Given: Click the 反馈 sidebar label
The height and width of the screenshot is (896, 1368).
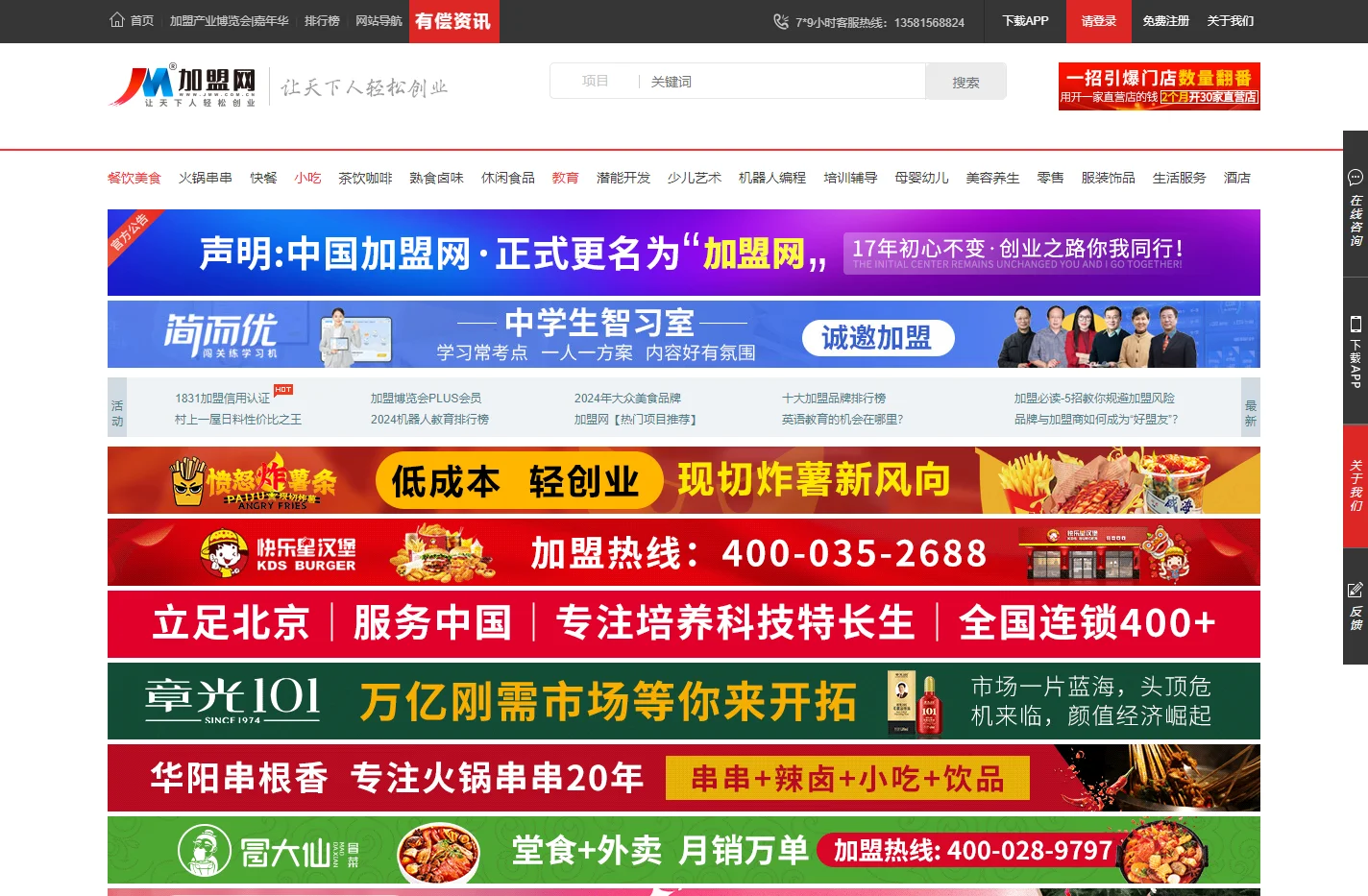Looking at the screenshot, I should click(x=1356, y=618).
